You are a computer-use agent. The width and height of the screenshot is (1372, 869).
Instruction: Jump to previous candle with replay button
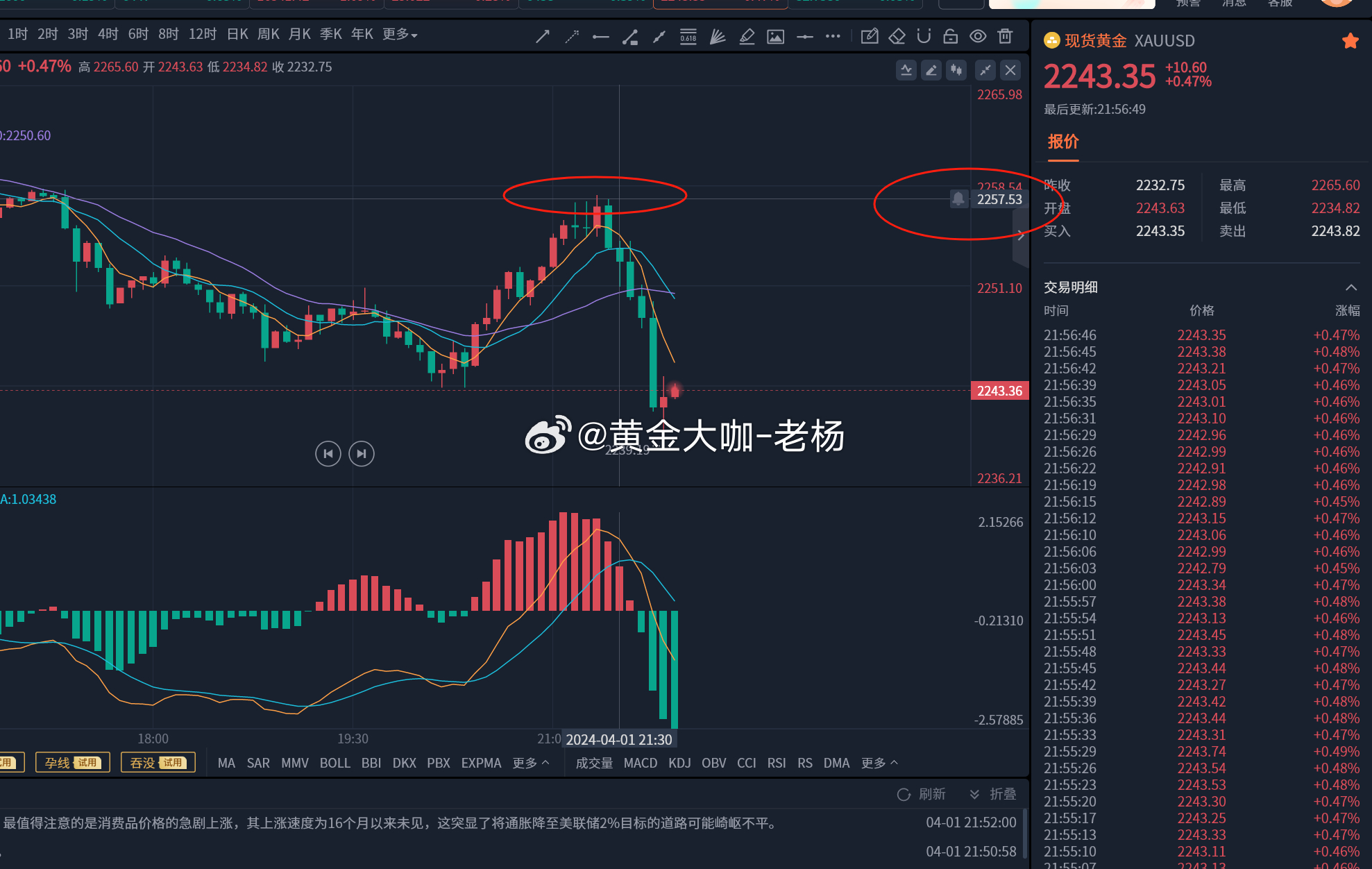328,454
